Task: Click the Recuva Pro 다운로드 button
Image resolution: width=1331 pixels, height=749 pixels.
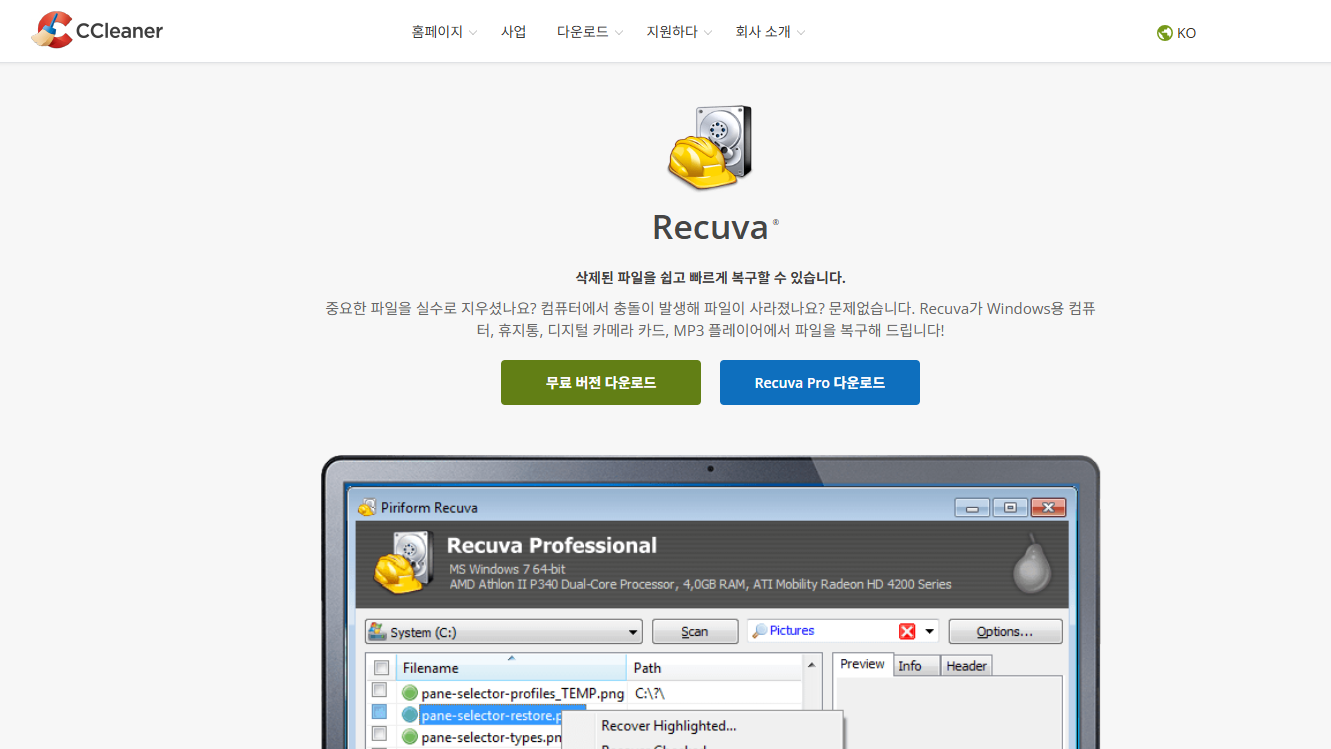Action: pyautogui.click(x=820, y=383)
